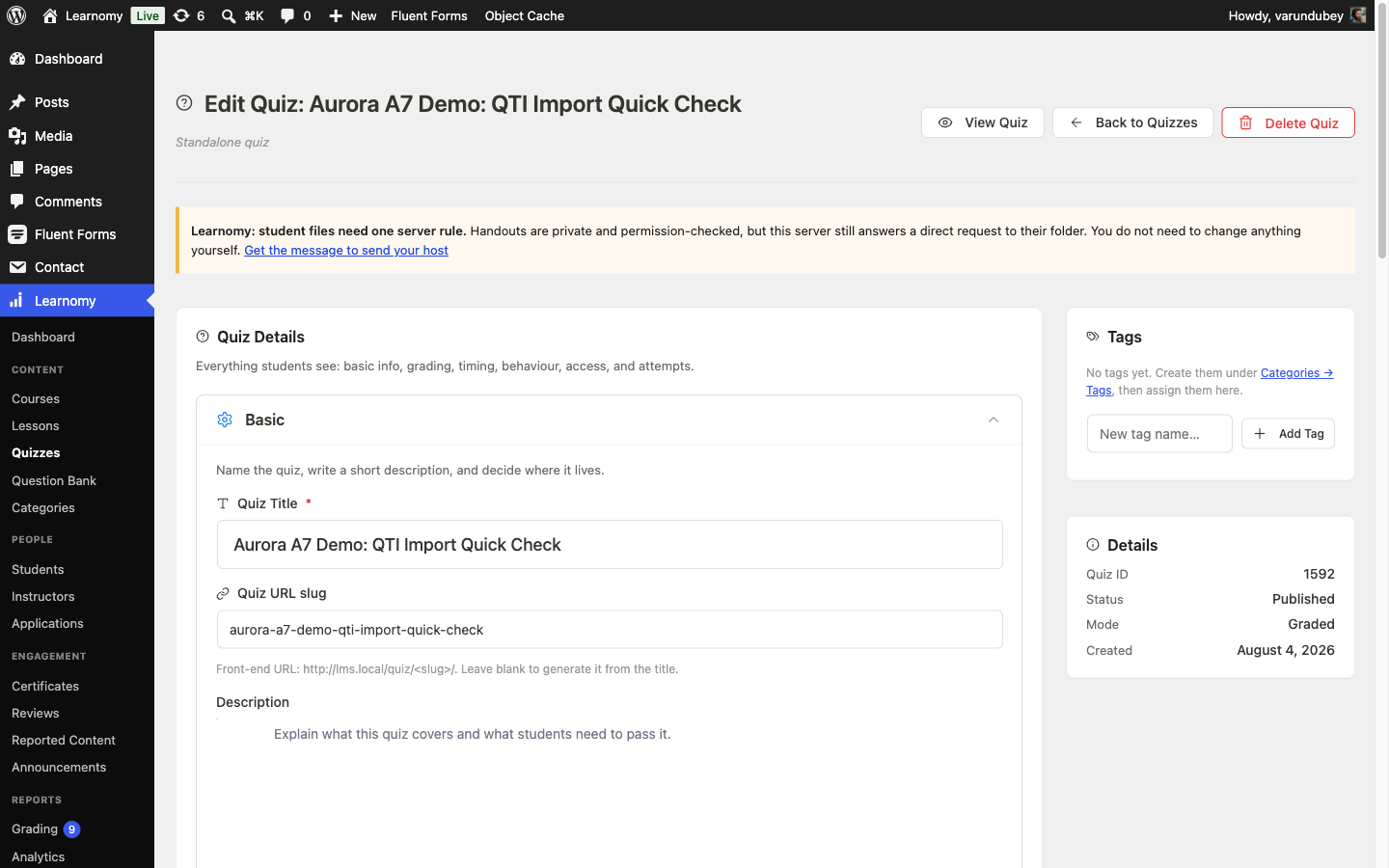Click the Pages icon in sidebar
The width and height of the screenshot is (1389, 868).
17,169
